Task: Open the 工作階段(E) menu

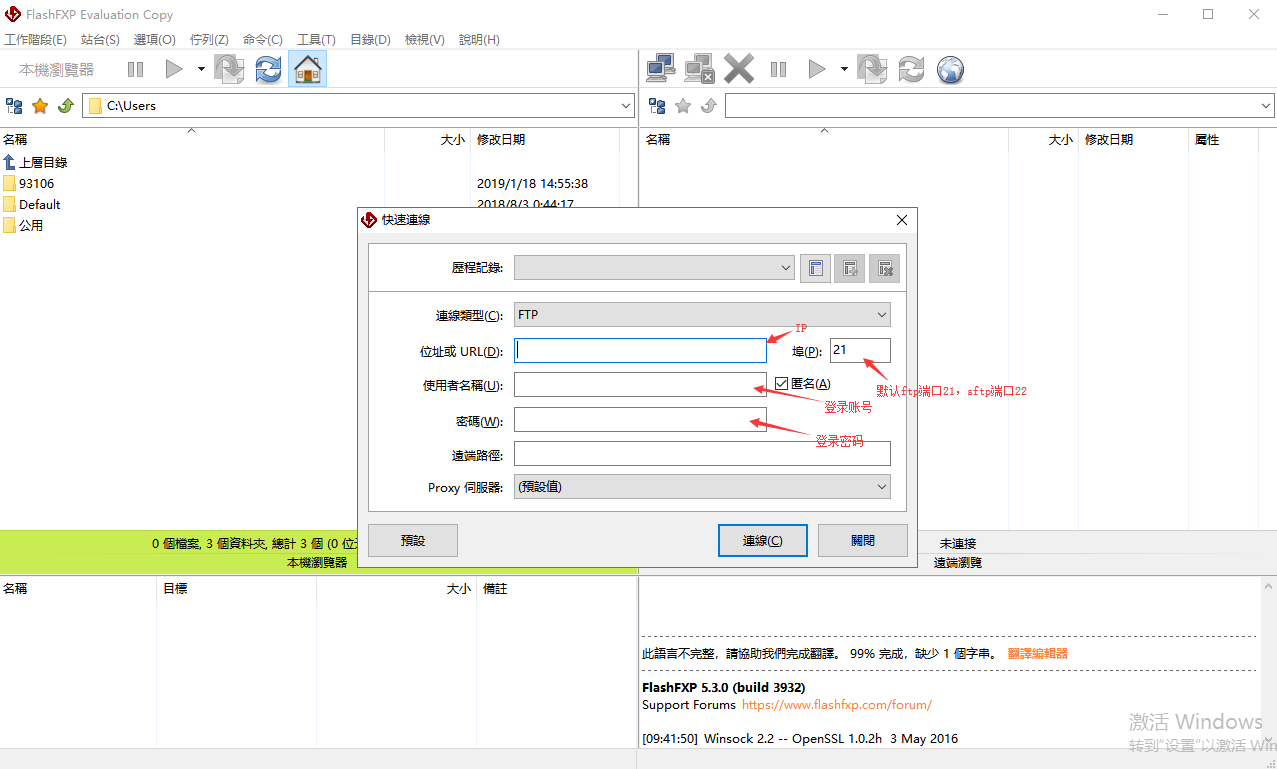Action: point(36,40)
